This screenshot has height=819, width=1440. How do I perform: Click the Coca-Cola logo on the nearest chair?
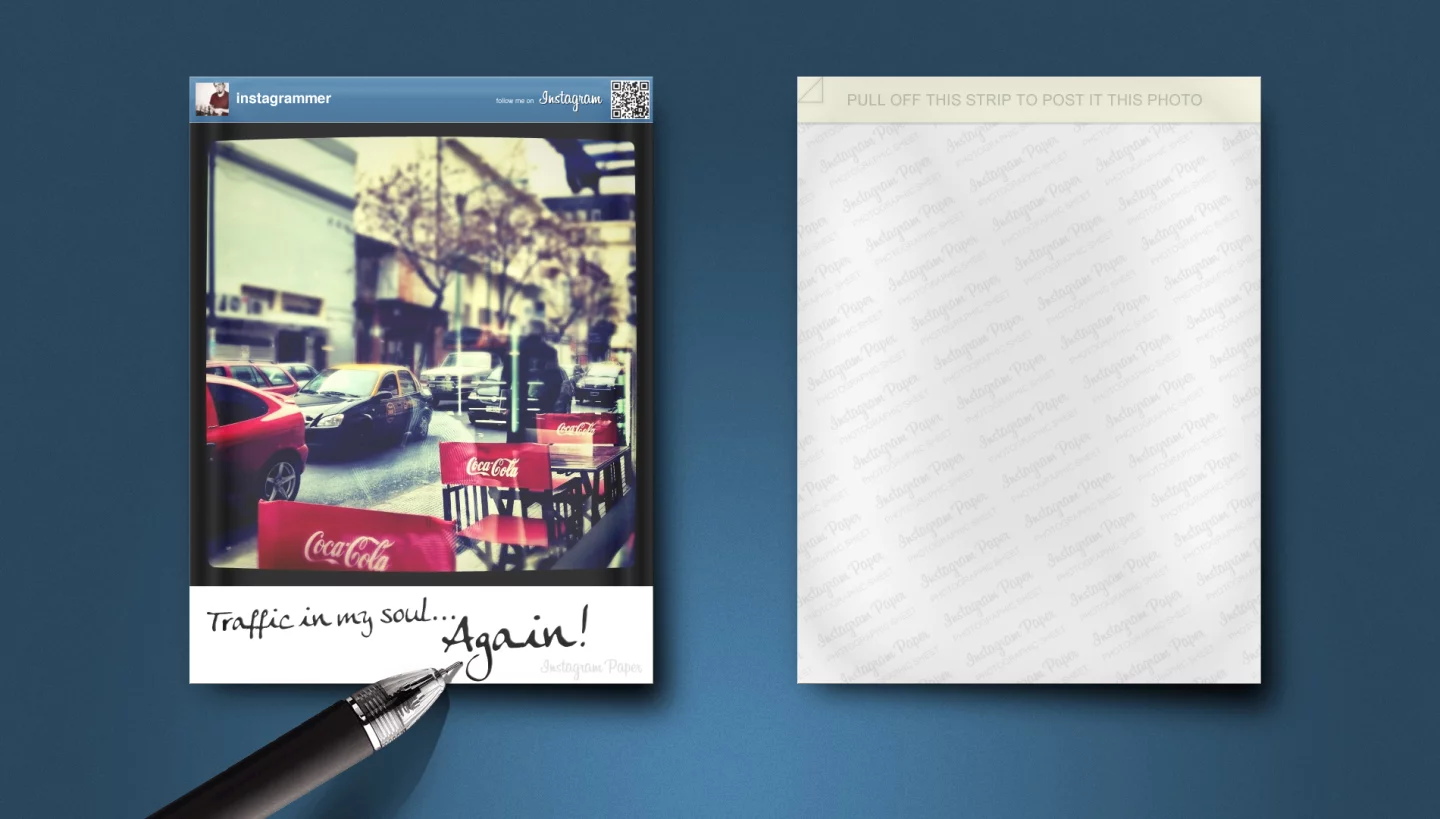coord(348,548)
